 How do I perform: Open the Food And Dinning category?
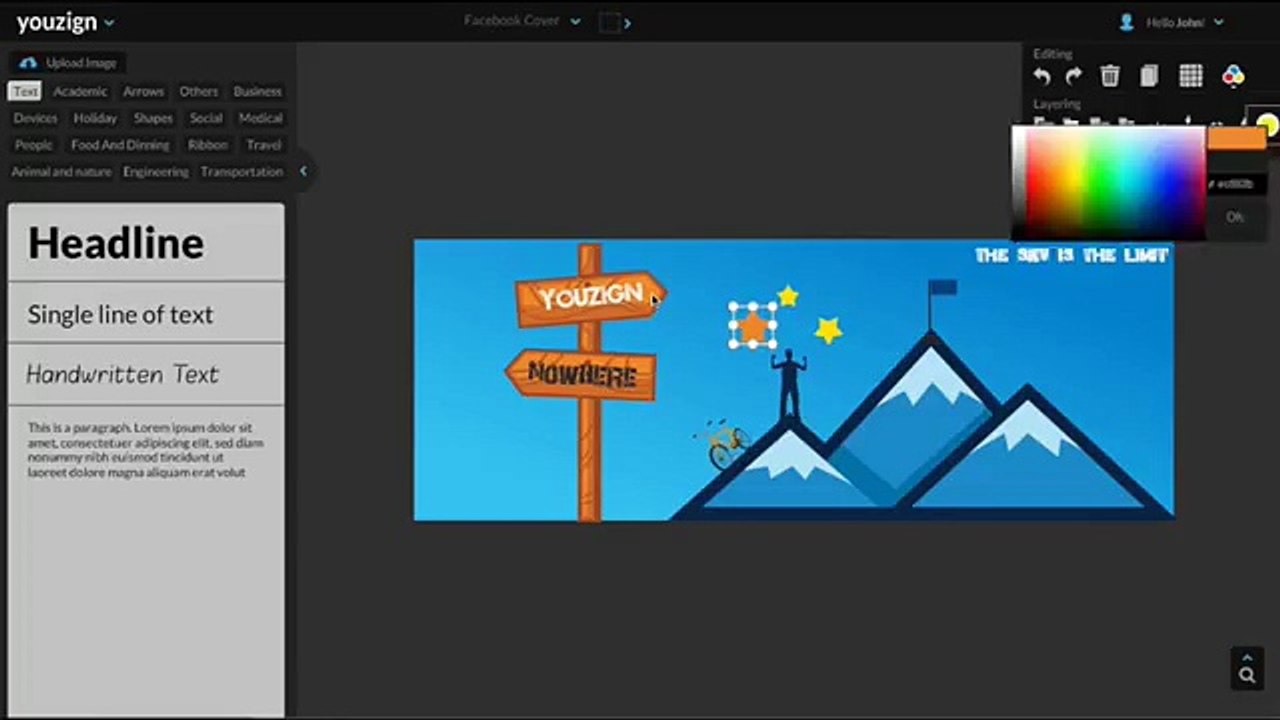coord(120,145)
